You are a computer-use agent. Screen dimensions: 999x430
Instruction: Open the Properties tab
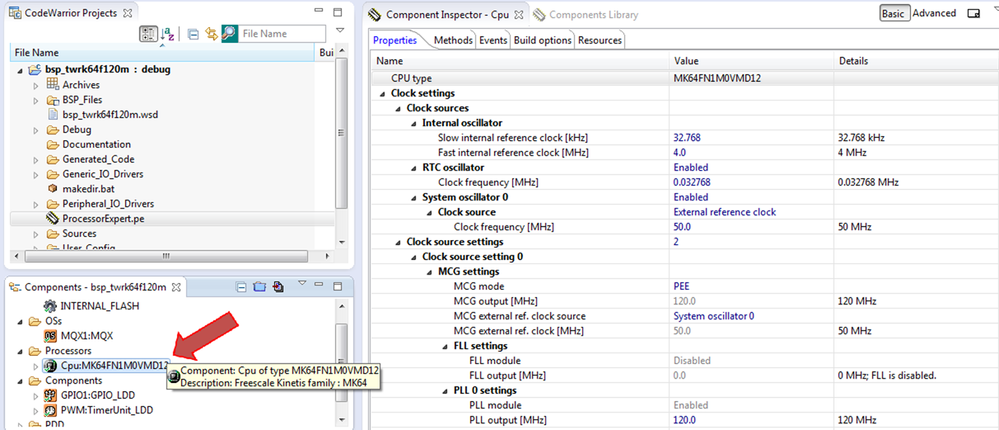pyautogui.click(x=395, y=40)
